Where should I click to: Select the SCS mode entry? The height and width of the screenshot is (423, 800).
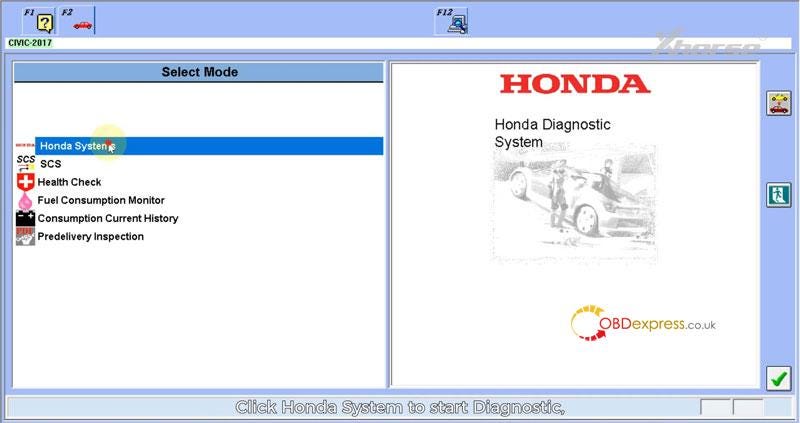click(x=51, y=164)
